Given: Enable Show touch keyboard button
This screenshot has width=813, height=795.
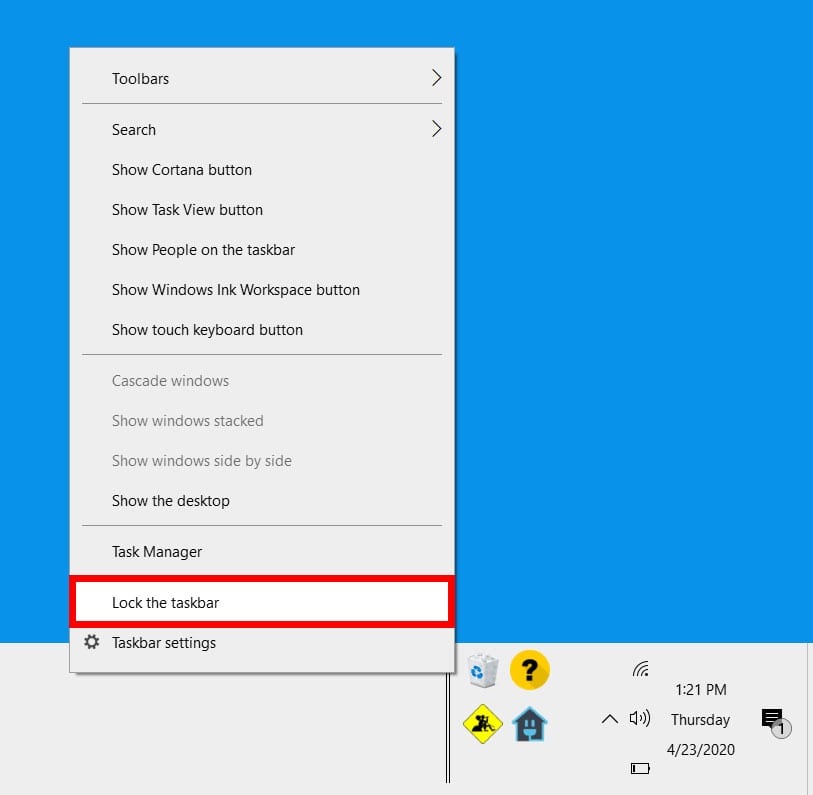Looking at the screenshot, I should pos(207,330).
